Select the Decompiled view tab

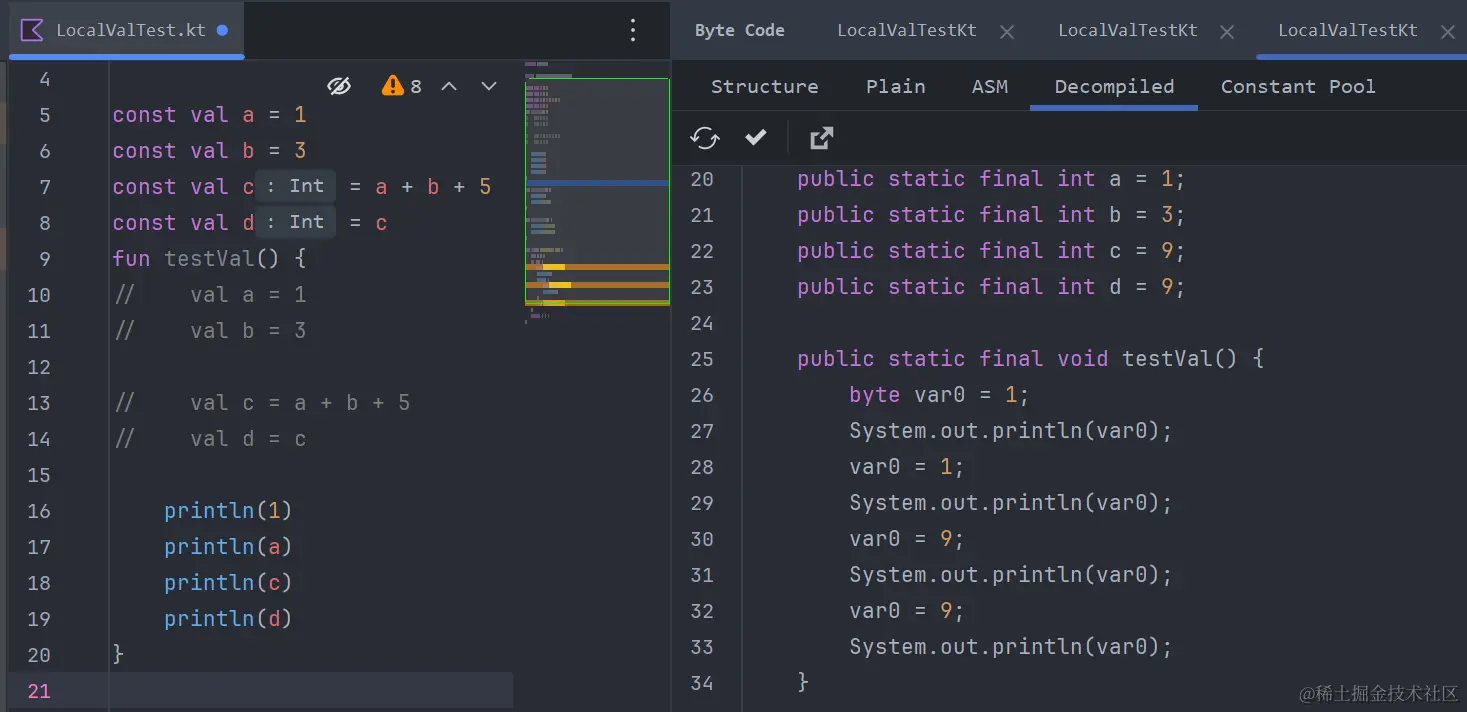pos(1114,86)
